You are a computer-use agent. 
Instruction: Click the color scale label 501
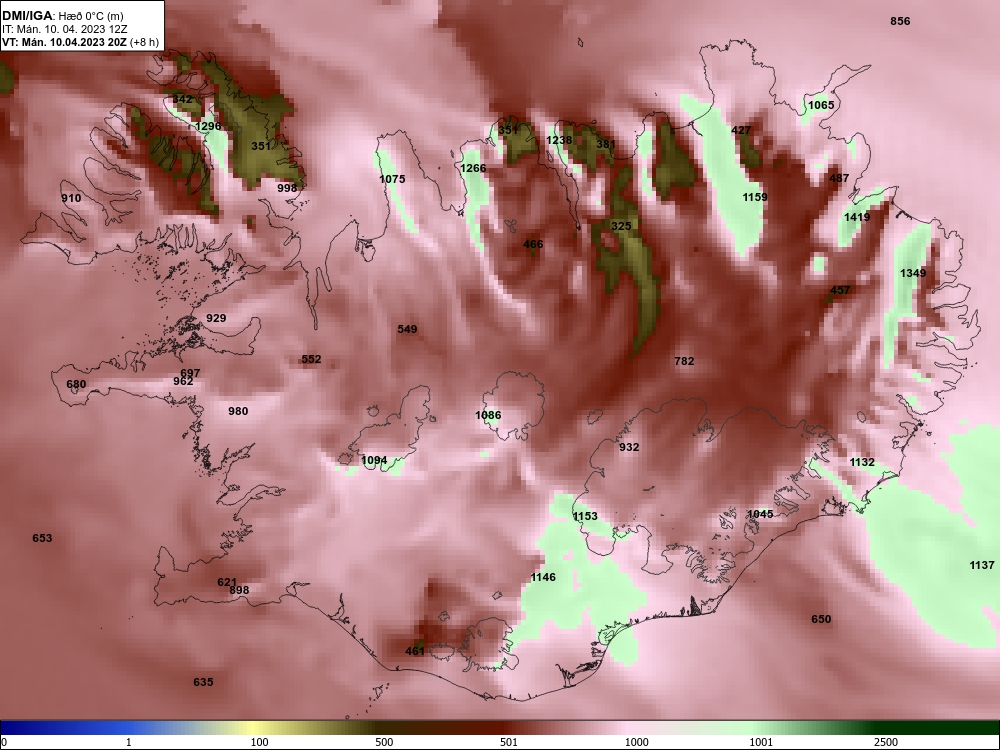click(x=509, y=742)
